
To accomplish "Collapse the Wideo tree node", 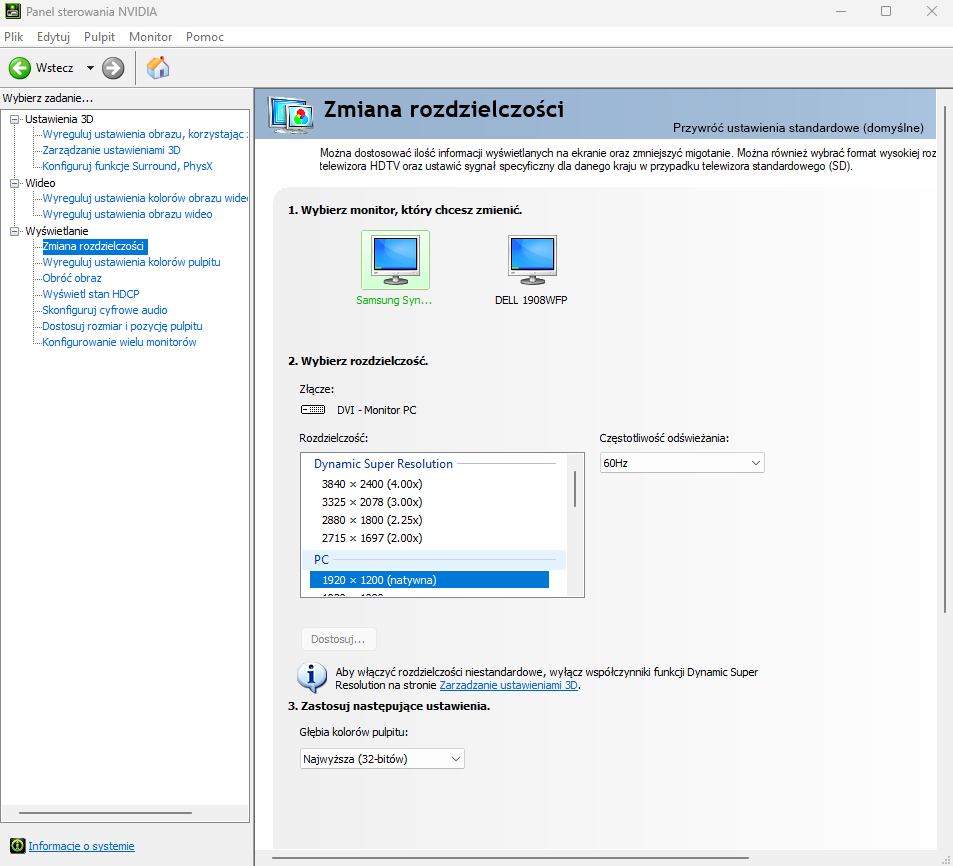I will pos(15,183).
